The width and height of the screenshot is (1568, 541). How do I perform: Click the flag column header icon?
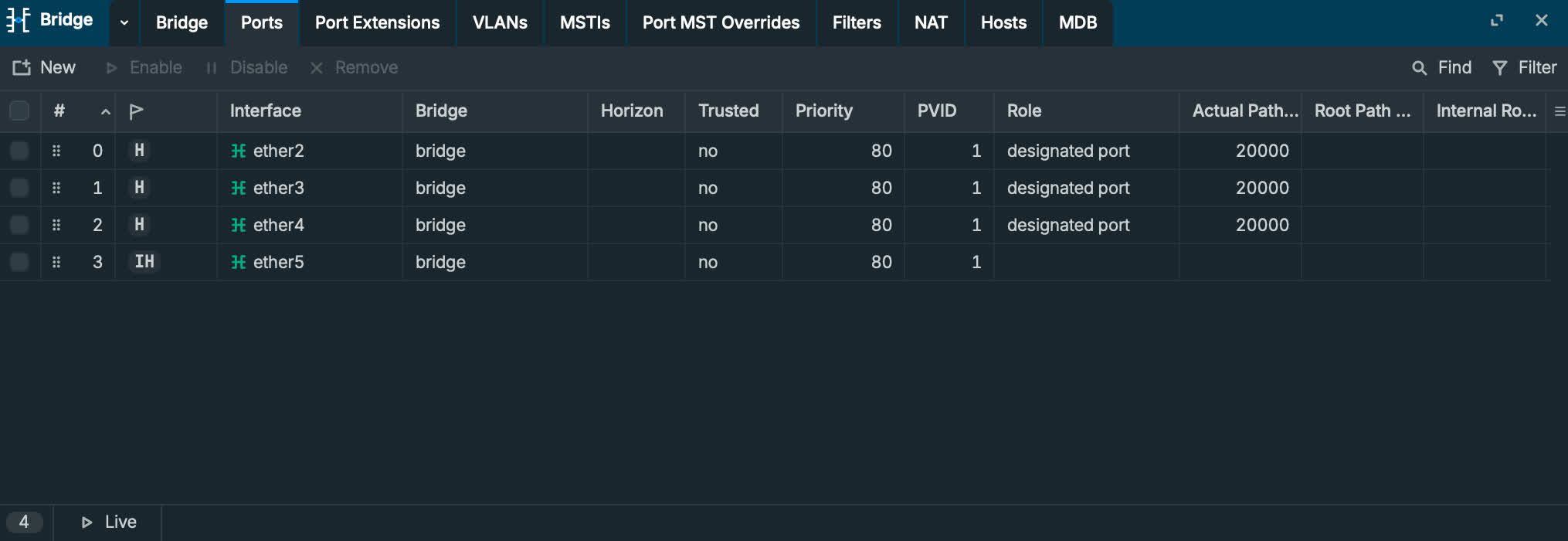pyautogui.click(x=136, y=111)
